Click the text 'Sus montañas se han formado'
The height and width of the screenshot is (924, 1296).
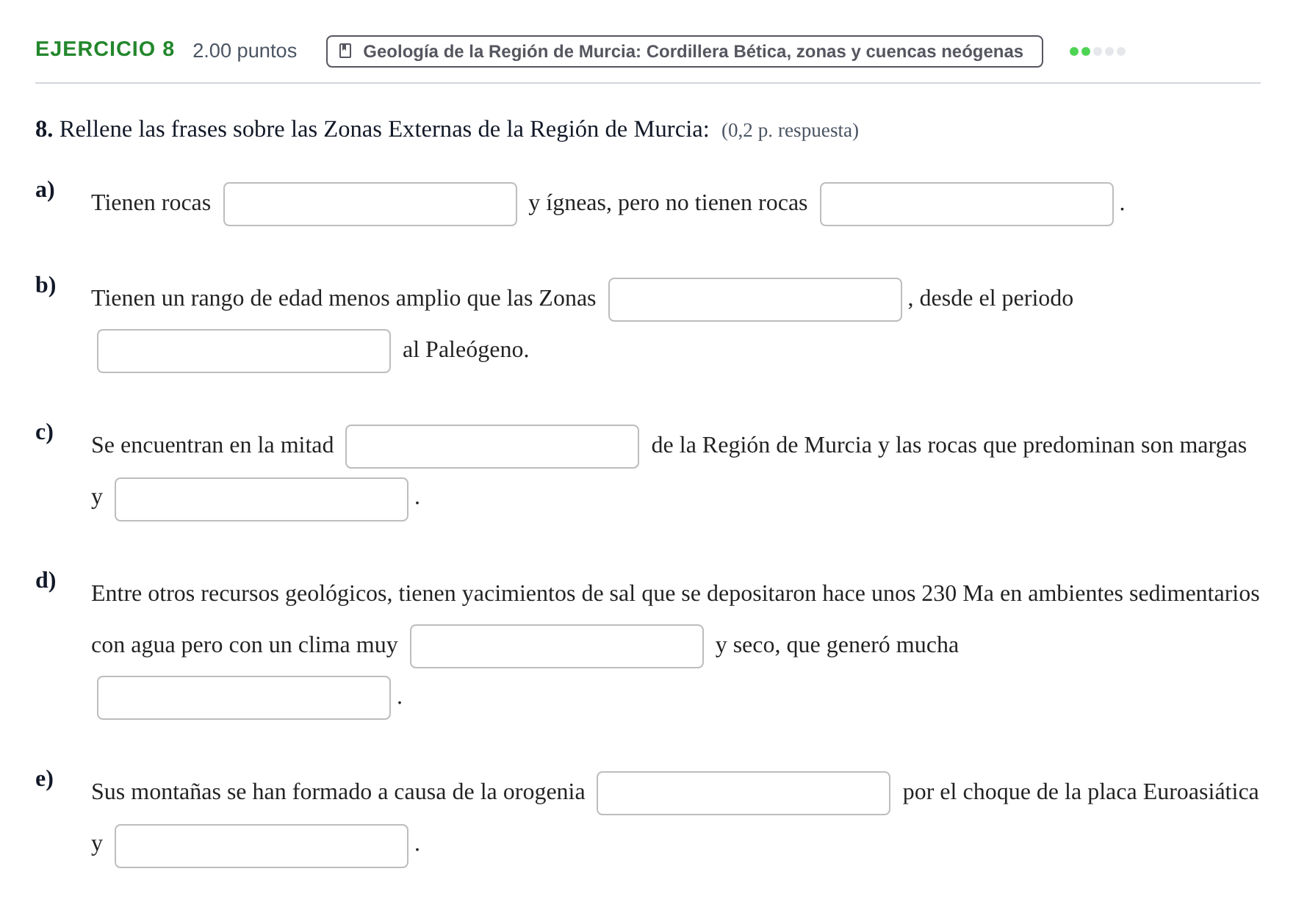(x=231, y=792)
